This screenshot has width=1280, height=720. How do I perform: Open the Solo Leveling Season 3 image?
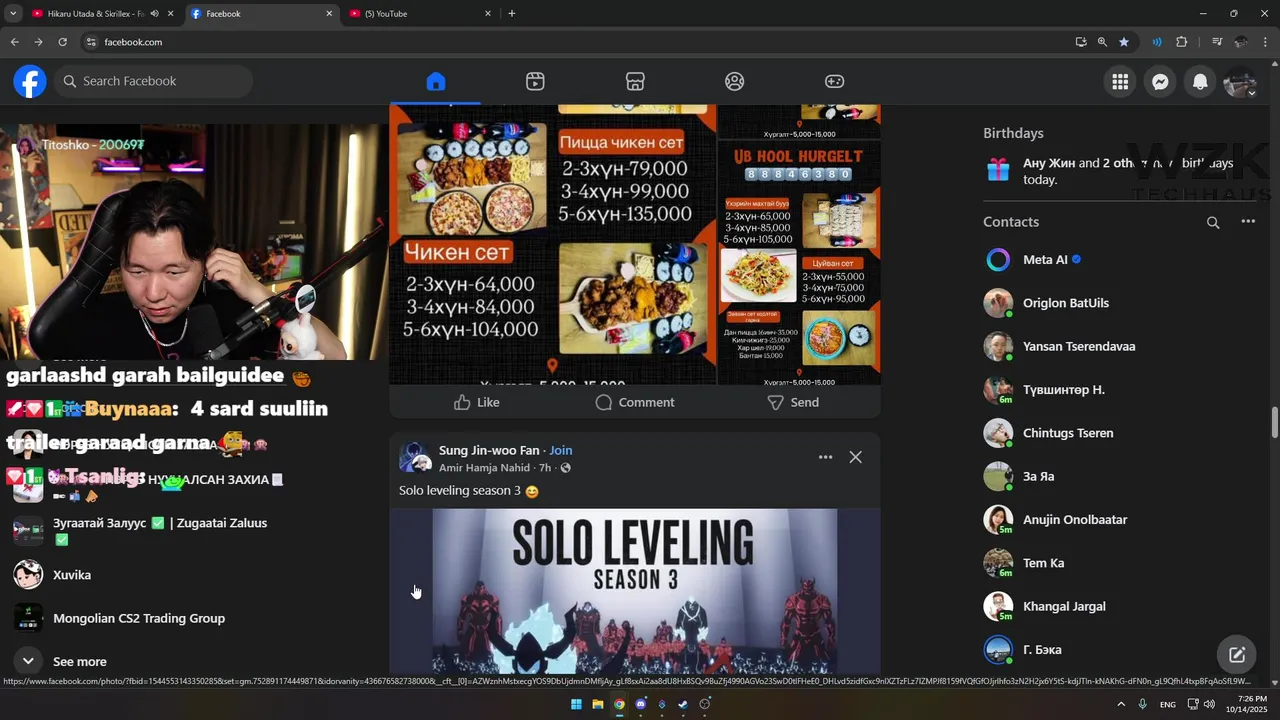635,592
